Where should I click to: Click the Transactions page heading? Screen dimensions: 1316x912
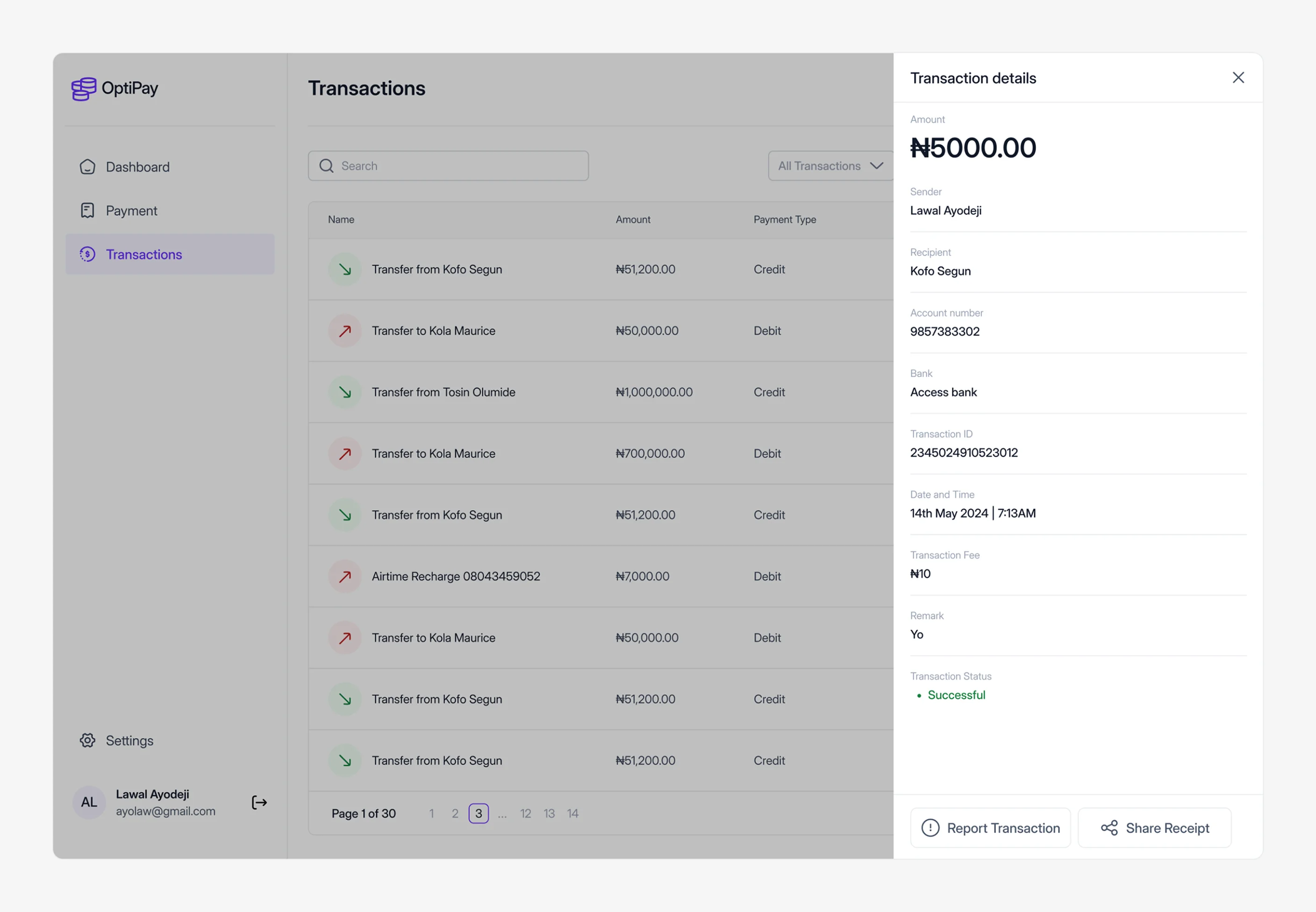(x=366, y=89)
